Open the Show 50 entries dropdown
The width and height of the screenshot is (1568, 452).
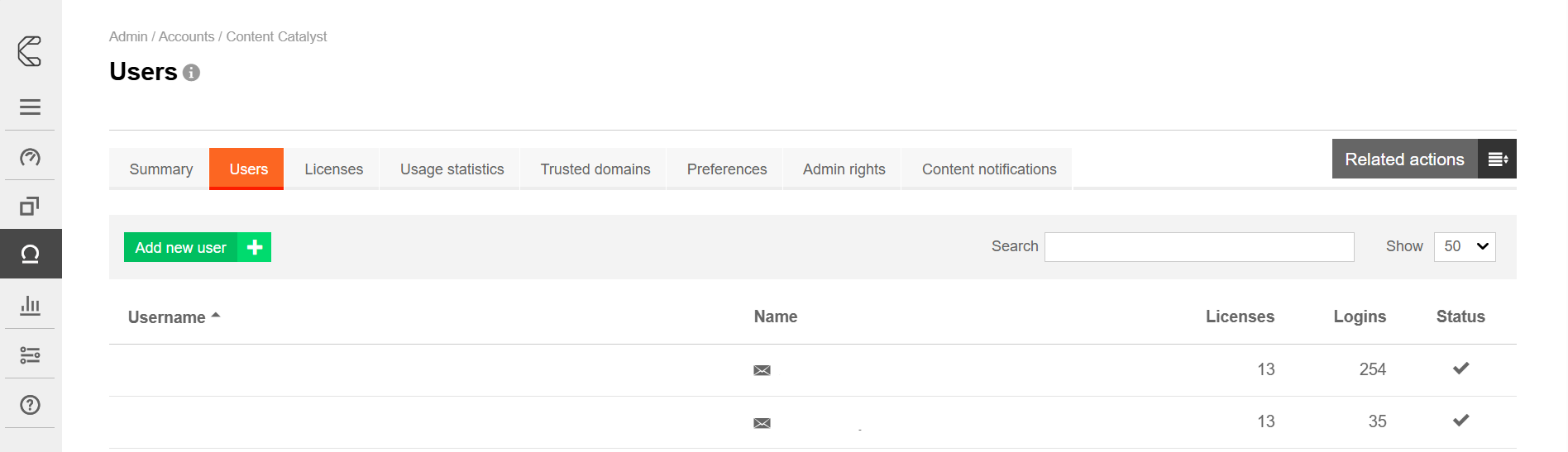pos(1464,246)
